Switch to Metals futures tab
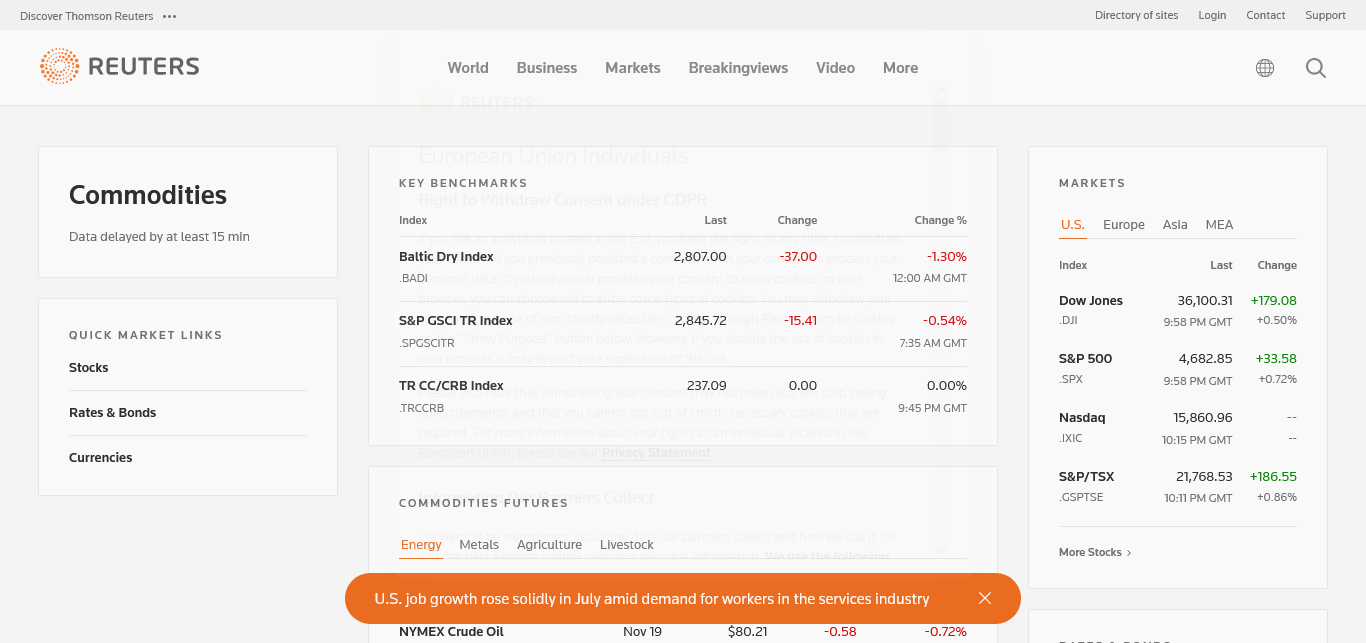 [479, 545]
